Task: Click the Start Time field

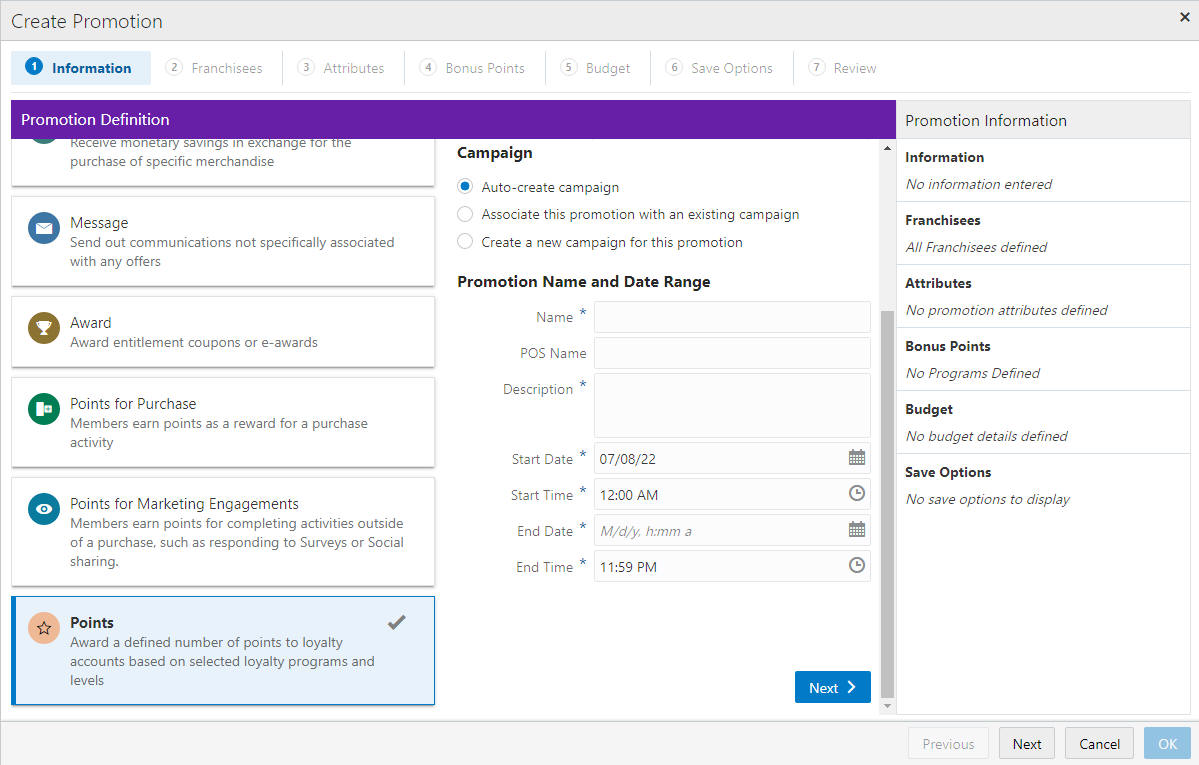Action: pyautogui.click(x=732, y=494)
